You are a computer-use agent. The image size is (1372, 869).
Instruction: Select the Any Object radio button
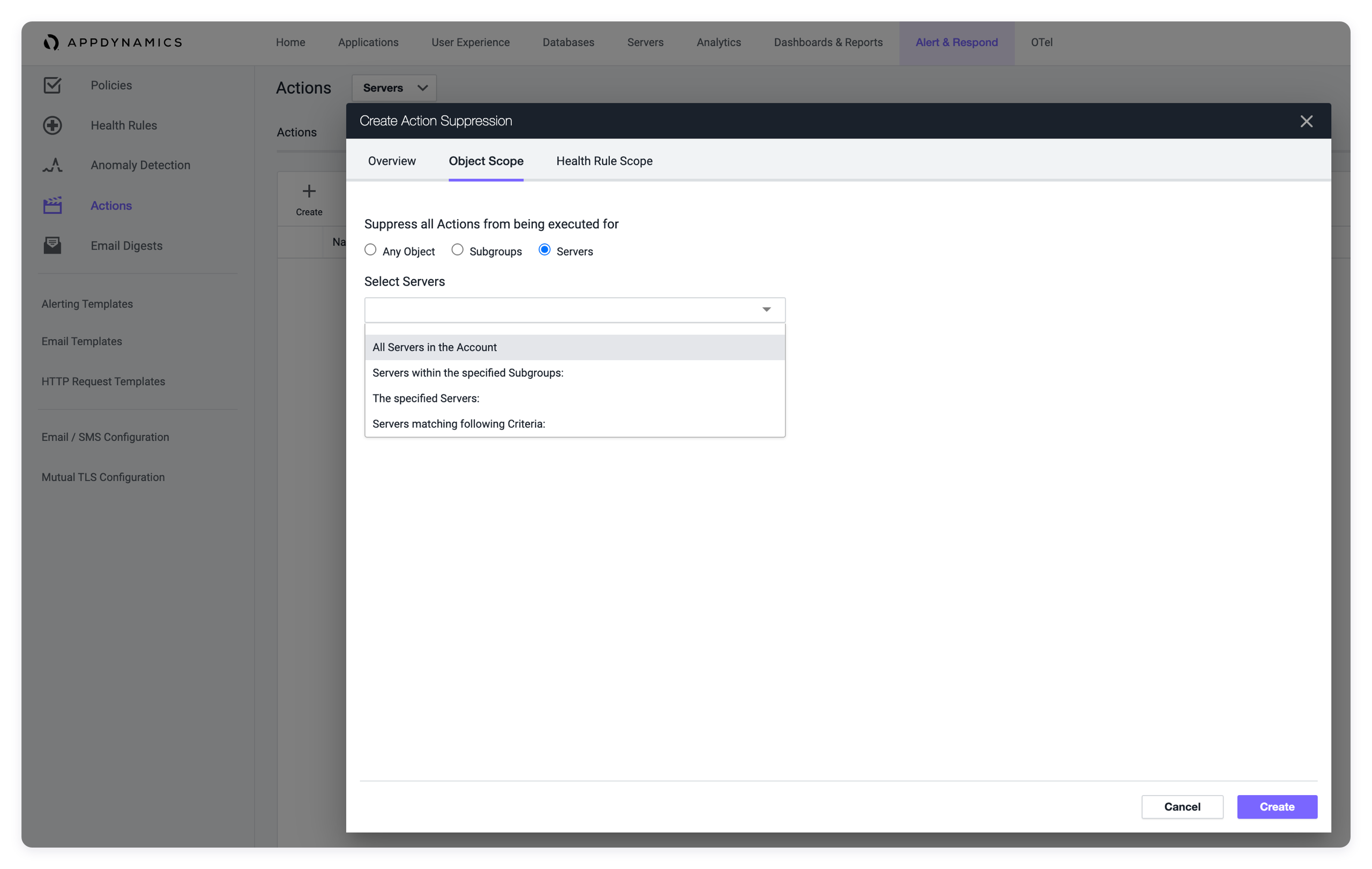click(370, 250)
